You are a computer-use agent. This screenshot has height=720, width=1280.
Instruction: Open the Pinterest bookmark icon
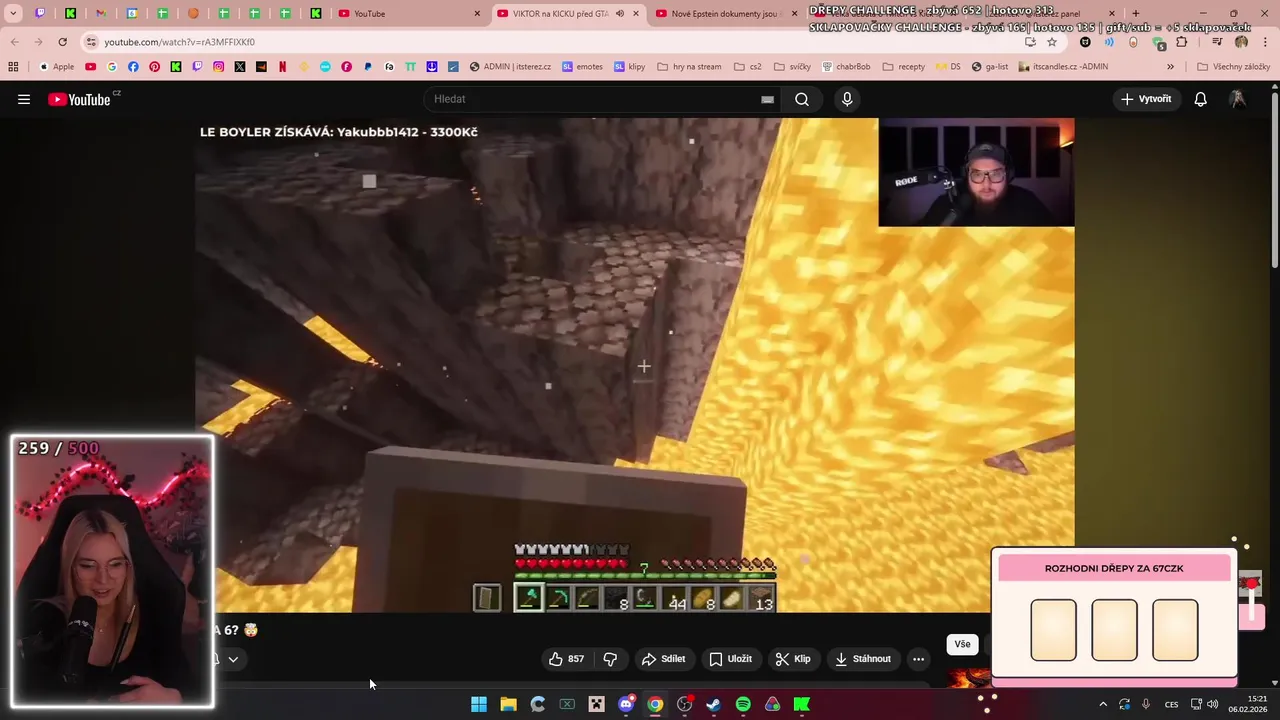[x=154, y=67]
